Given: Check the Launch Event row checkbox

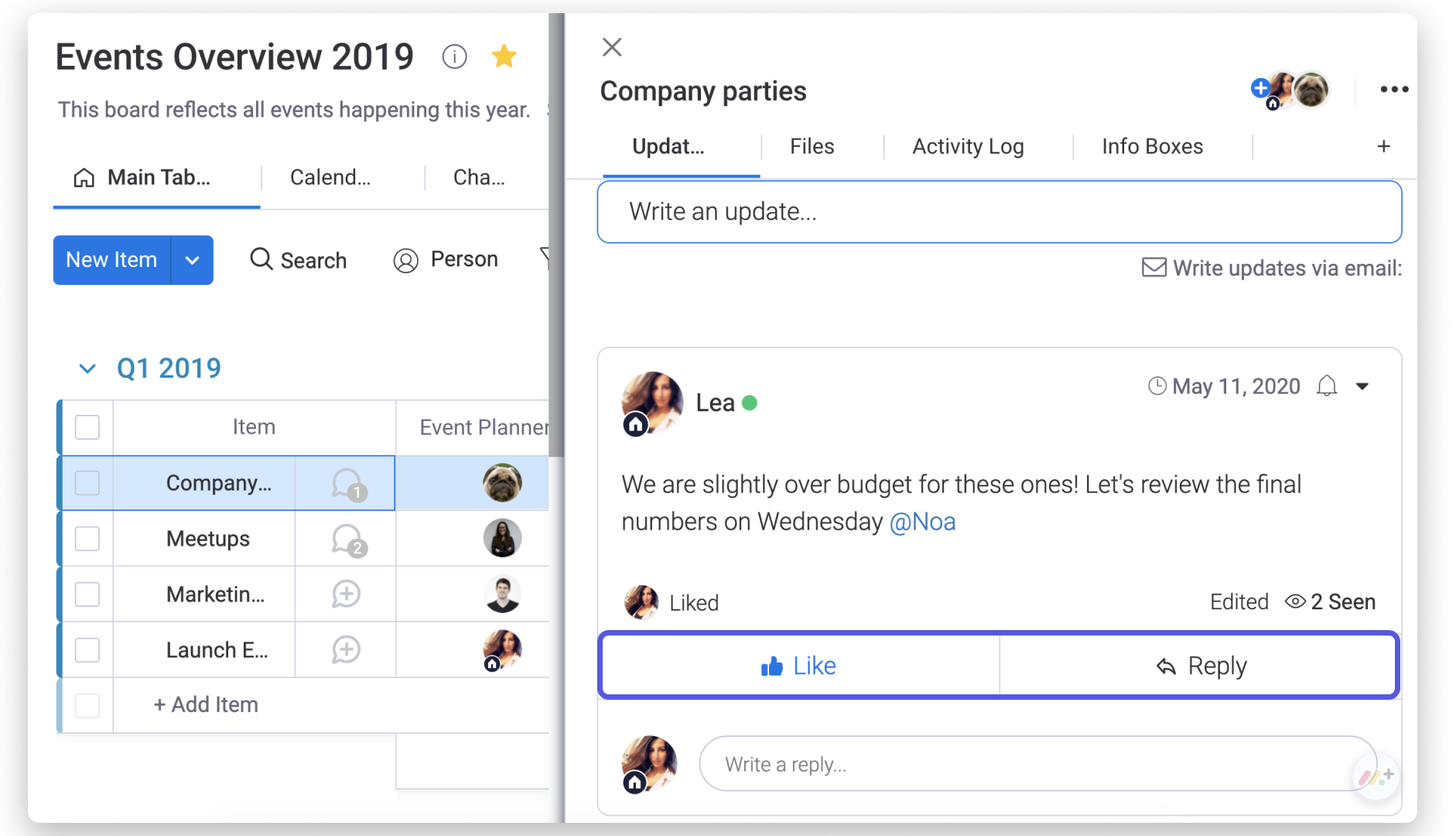Looking at the screenshot, I should pyautogui.click(x=87, y=649).
